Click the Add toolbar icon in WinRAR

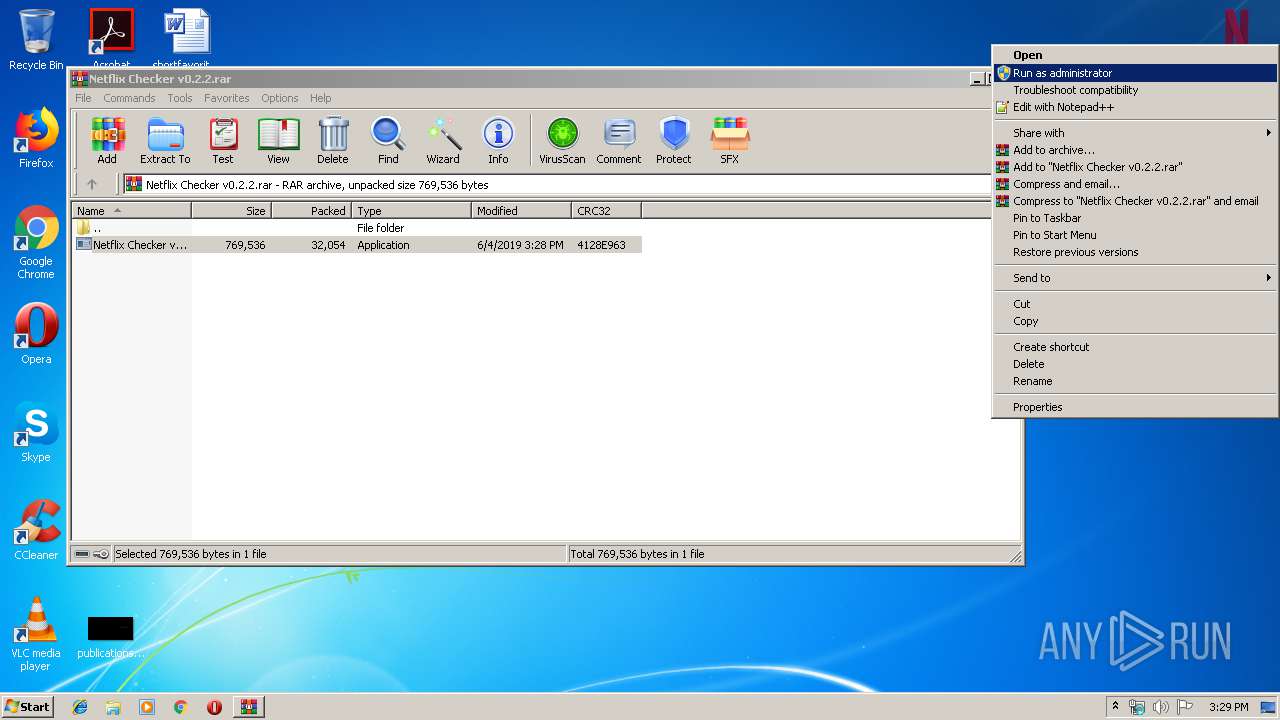click(107, 141)
